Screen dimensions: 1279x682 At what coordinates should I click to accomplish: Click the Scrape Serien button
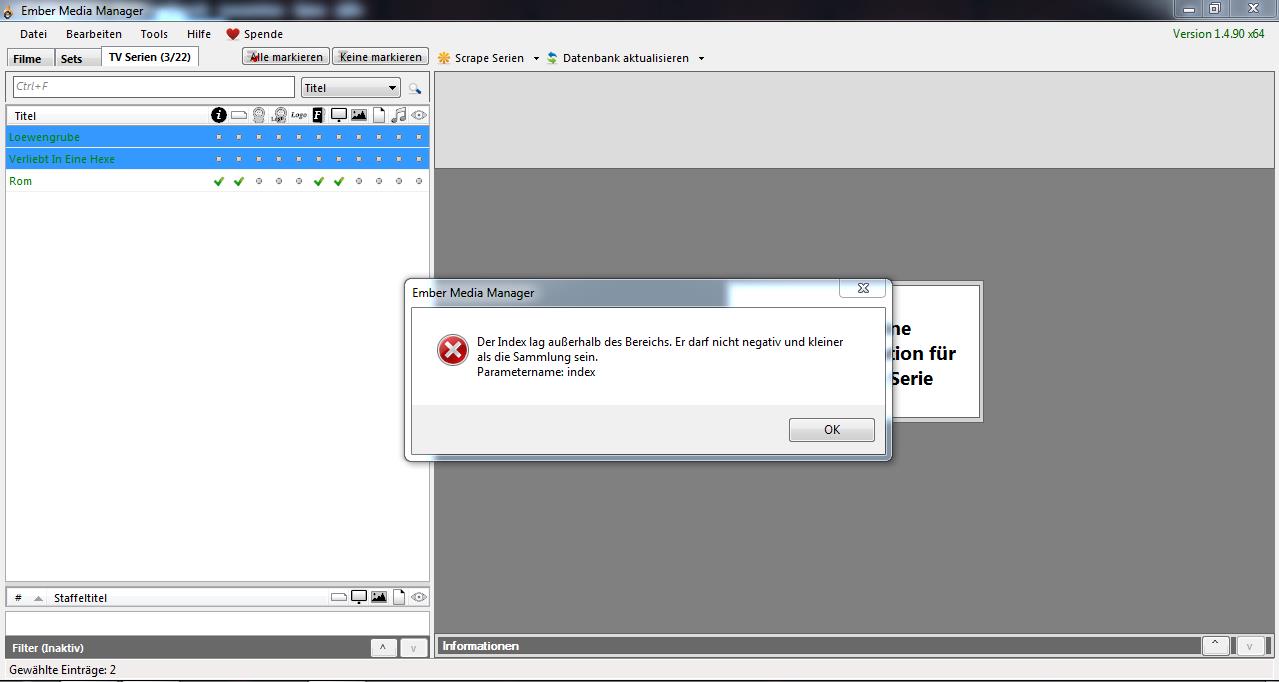481,58
